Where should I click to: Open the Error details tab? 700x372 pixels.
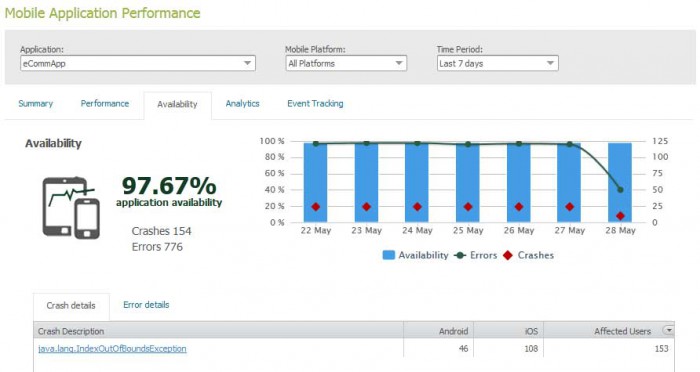coord(146,305)
